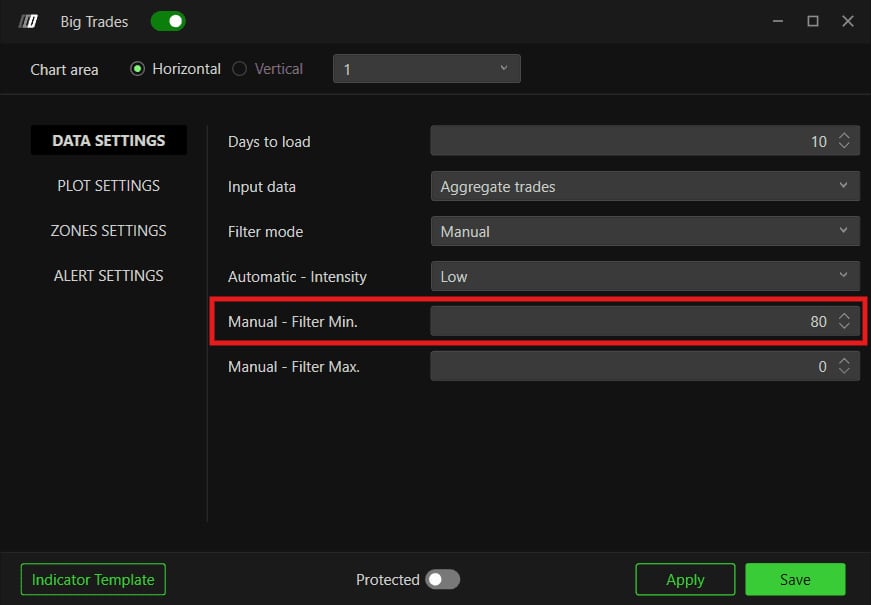Switch to the ZONES SETTINGS tab
This screenshot has height=605, width=871.
(x=109, y=231)
